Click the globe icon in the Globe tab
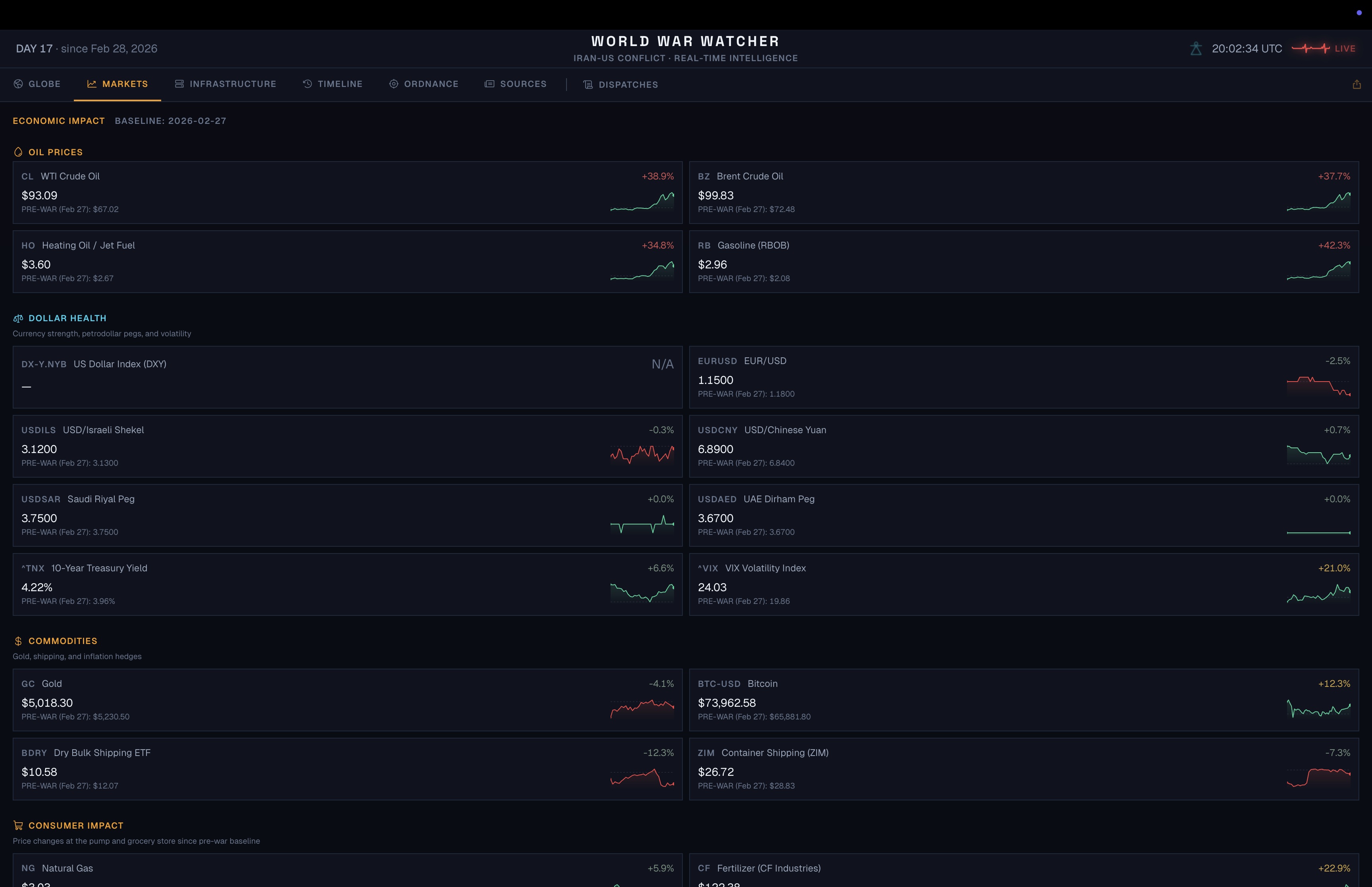 click(x=18, y=84)
